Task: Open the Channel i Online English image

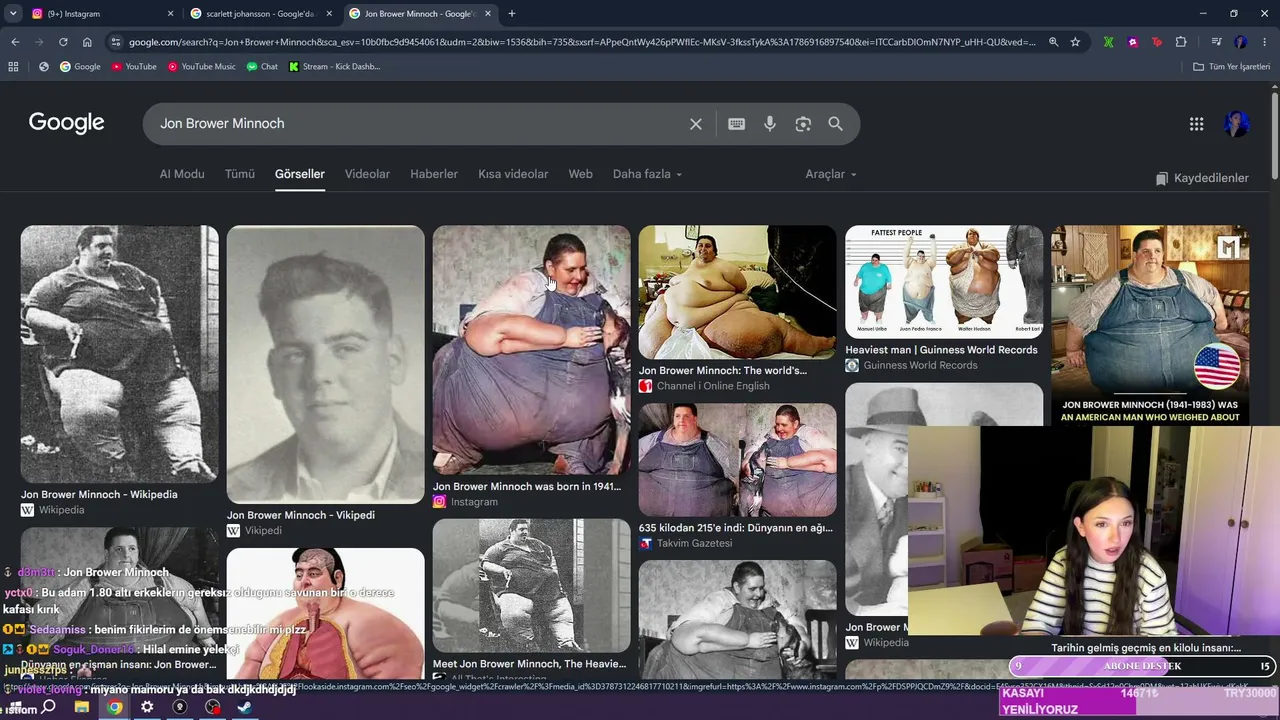Action: coord(738,292)
